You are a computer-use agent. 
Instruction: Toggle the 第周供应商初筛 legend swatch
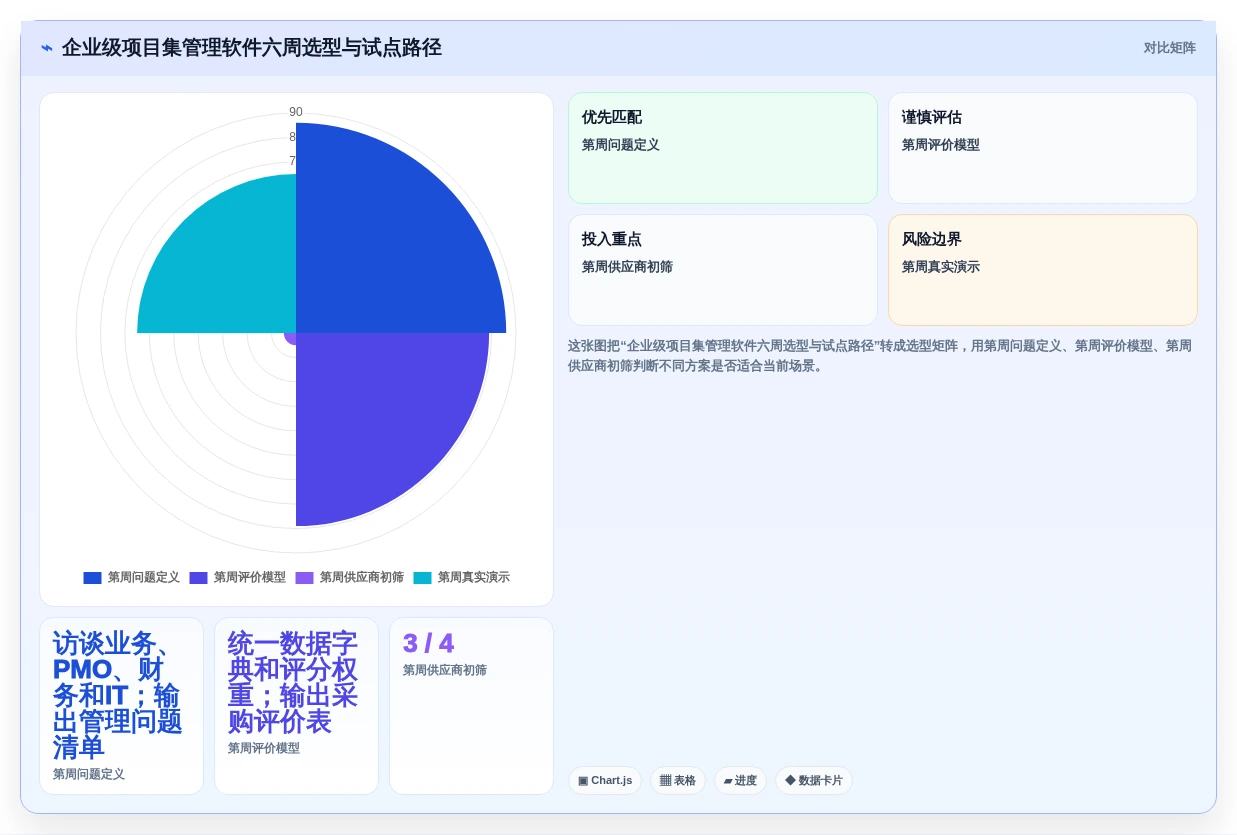tap(304, 578)
